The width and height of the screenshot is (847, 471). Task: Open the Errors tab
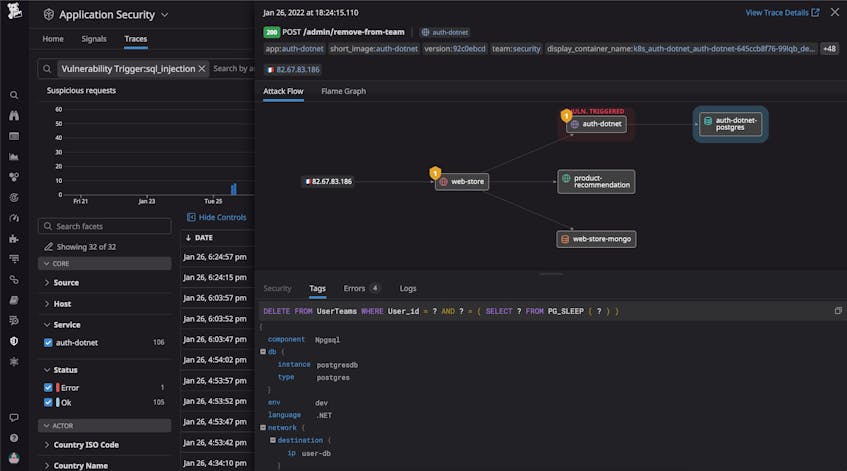tap(361, 288)
